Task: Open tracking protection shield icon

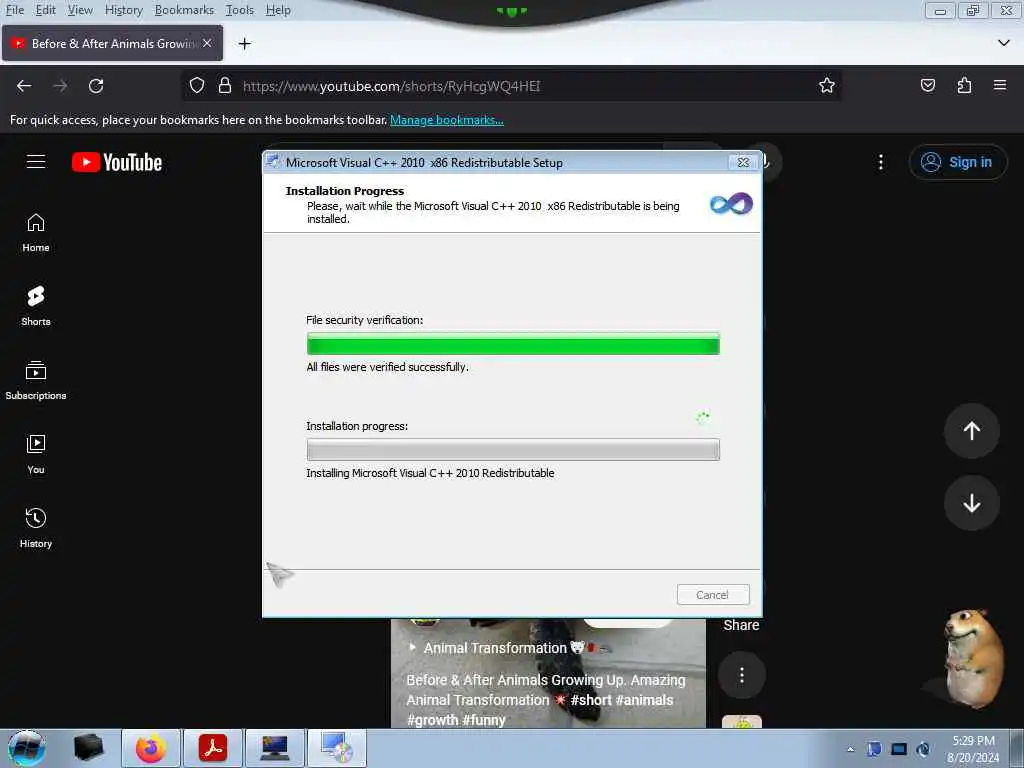Action: 197,86
